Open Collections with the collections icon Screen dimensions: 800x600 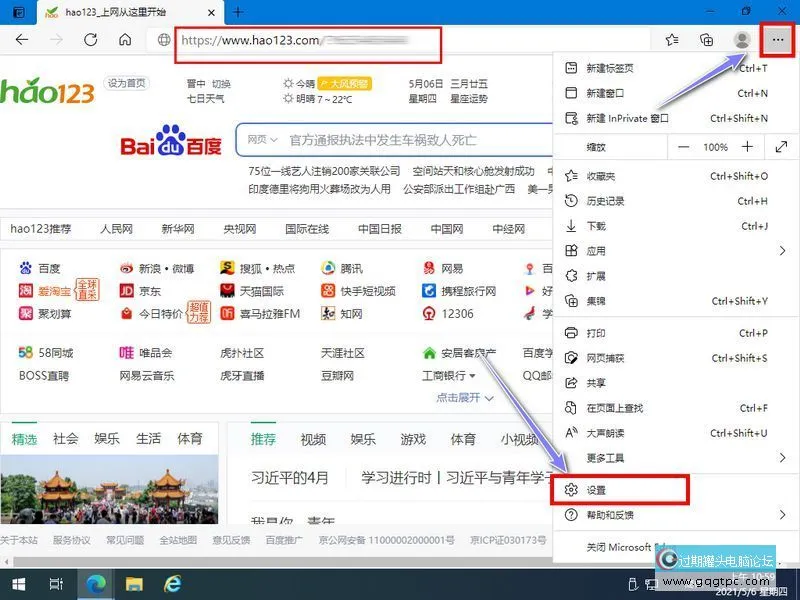point(707,40)
